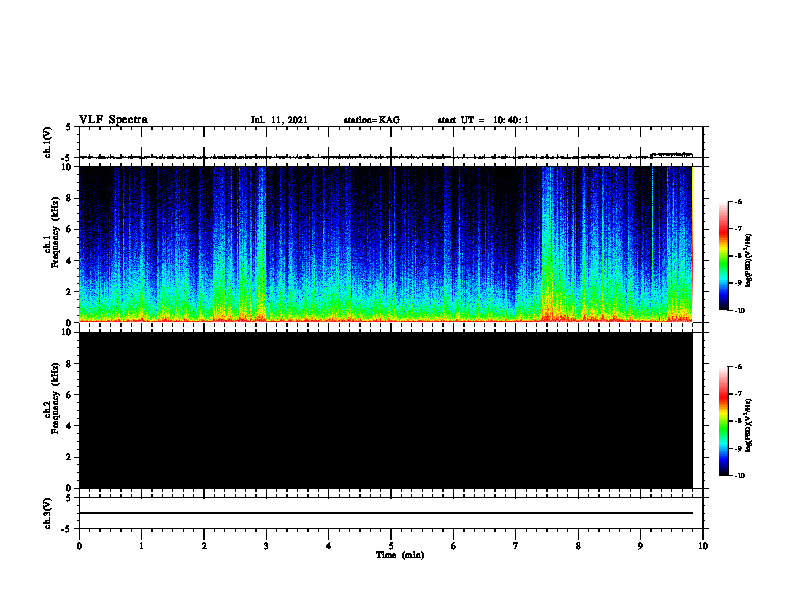Screen dimensions: 792x612
Task: Click the time-axis tick label "9"
Action: tap(640, 546)
